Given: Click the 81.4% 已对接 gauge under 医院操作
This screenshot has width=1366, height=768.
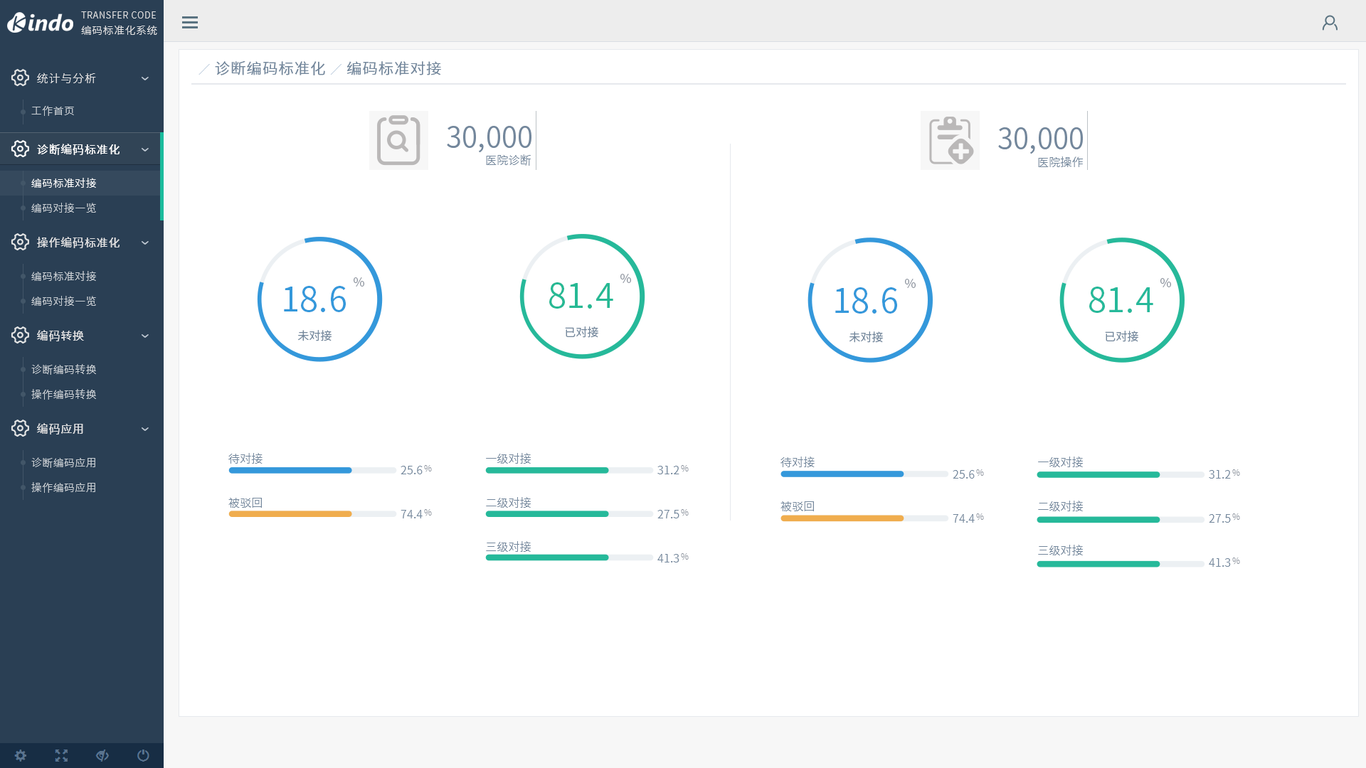Looking at the screenshot, I should 1122,300.
